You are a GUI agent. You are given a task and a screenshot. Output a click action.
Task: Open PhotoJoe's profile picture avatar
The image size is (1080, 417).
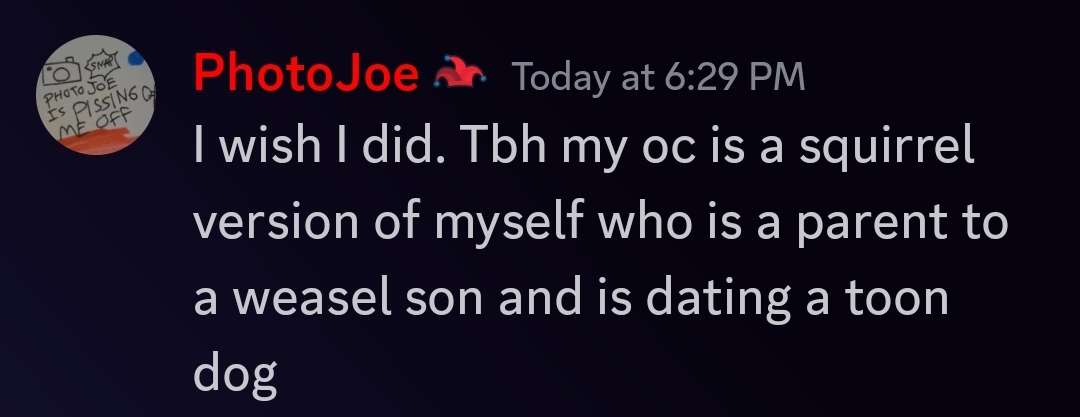click(x=95, y=101)
